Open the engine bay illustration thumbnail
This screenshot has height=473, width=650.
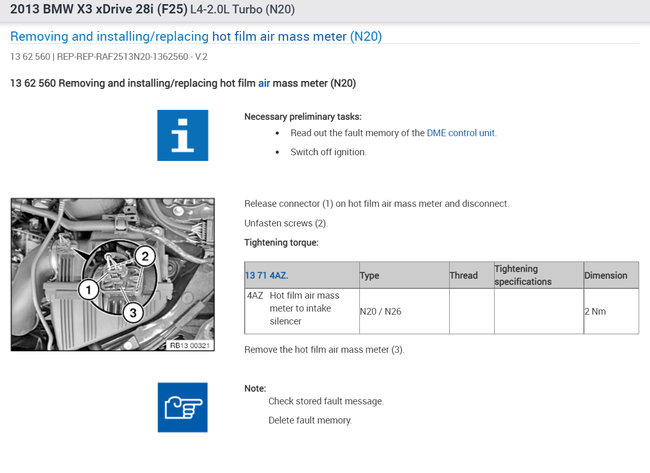point(113,274)
